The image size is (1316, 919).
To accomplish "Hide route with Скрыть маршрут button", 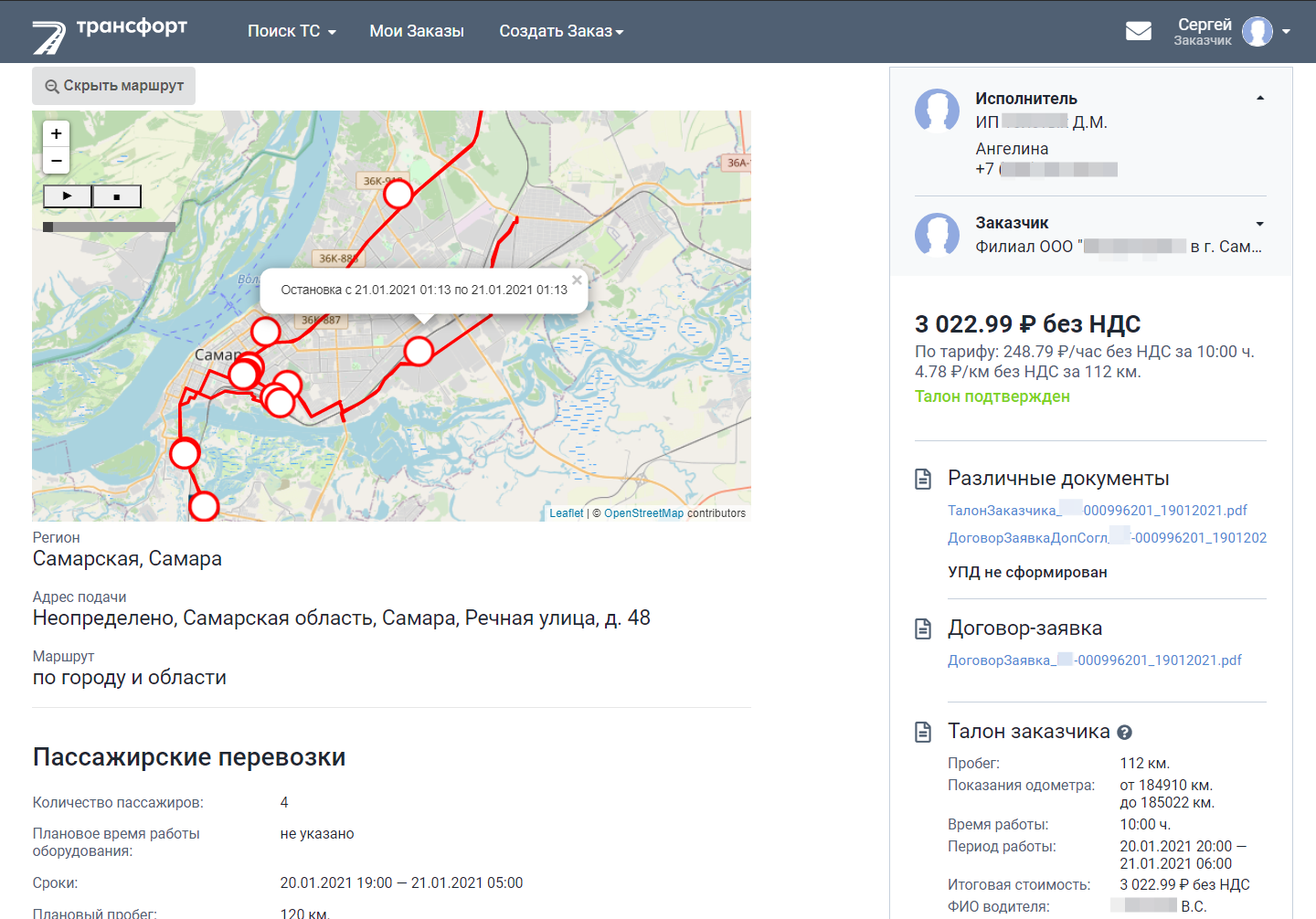I will tap(114, 86).
